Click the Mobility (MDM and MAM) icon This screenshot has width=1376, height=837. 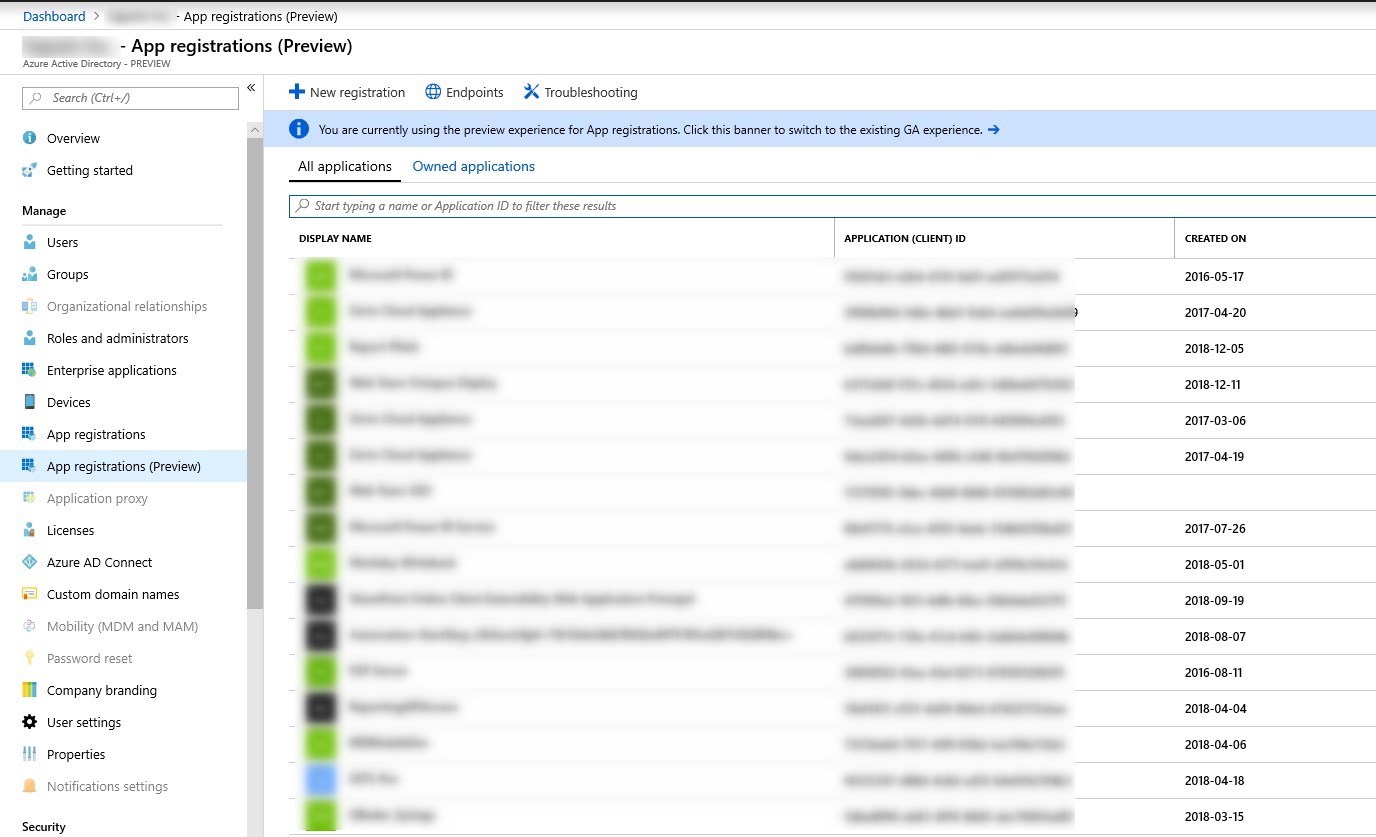point(29,626)
